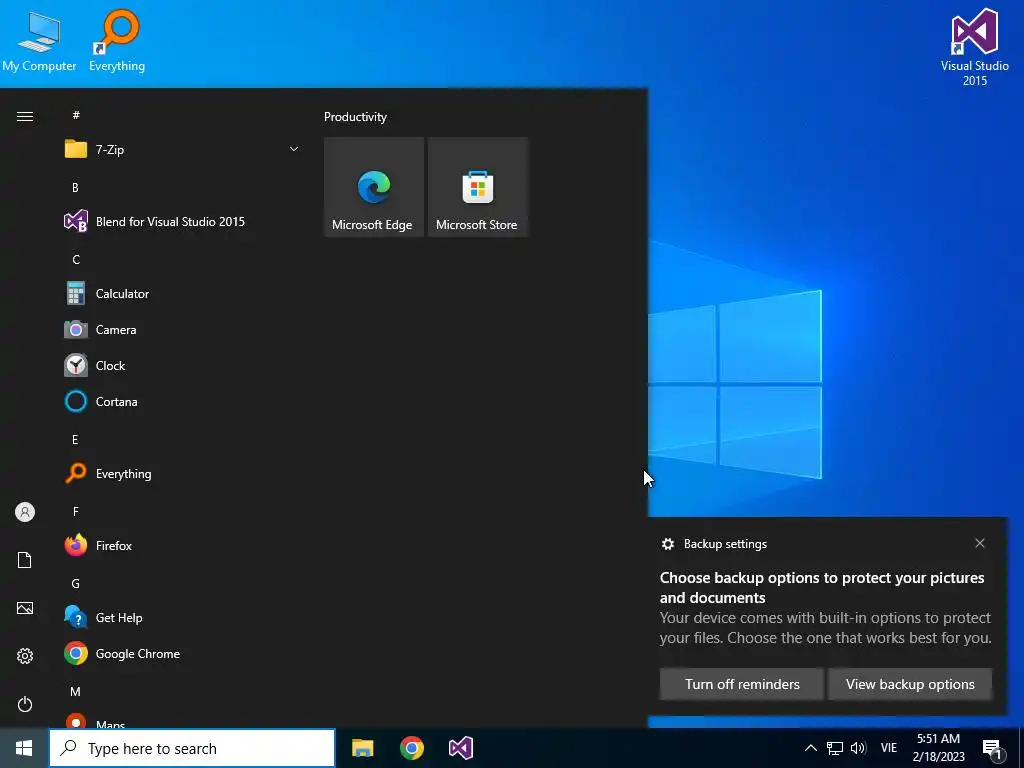Click the Productivity group title
The width and height of the screenshot is (1024, 768).
coord(355,117)
